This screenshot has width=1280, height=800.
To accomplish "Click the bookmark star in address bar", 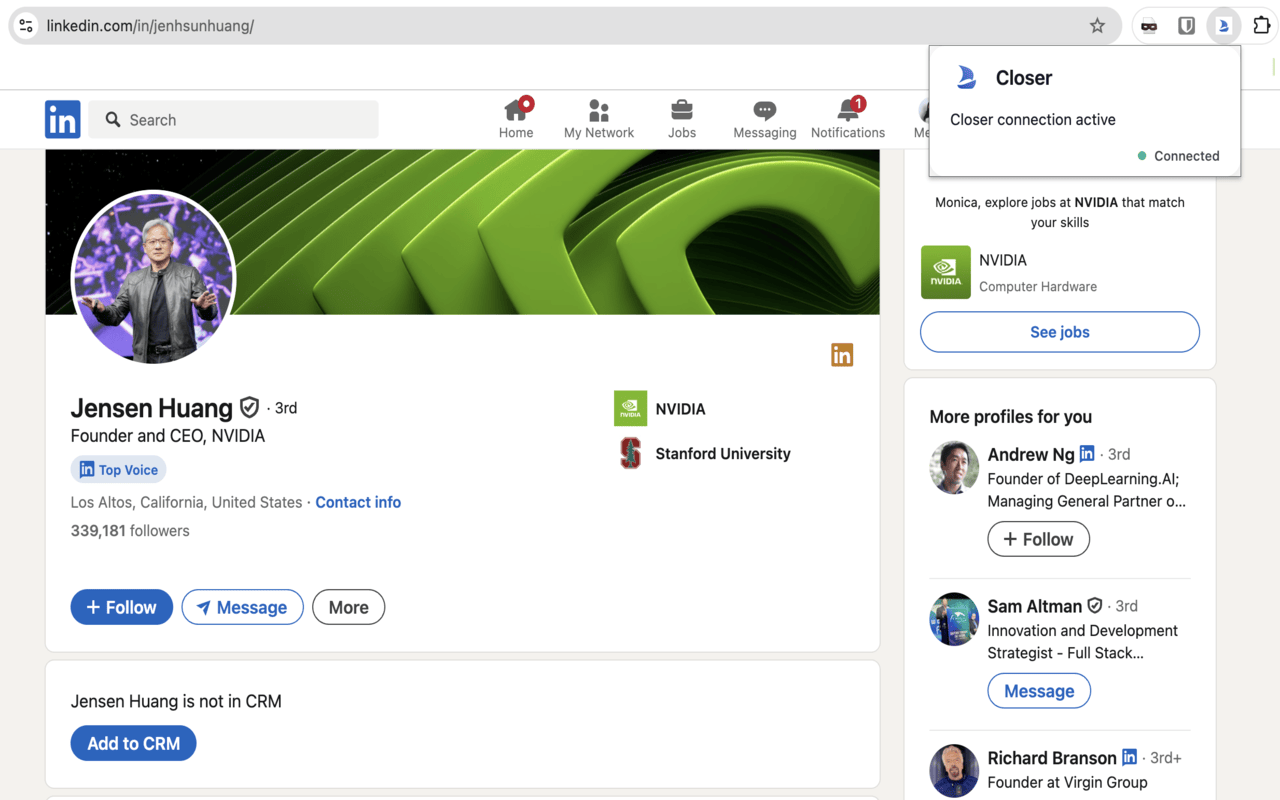I will pyautogui.click(x=1097, y=26).
